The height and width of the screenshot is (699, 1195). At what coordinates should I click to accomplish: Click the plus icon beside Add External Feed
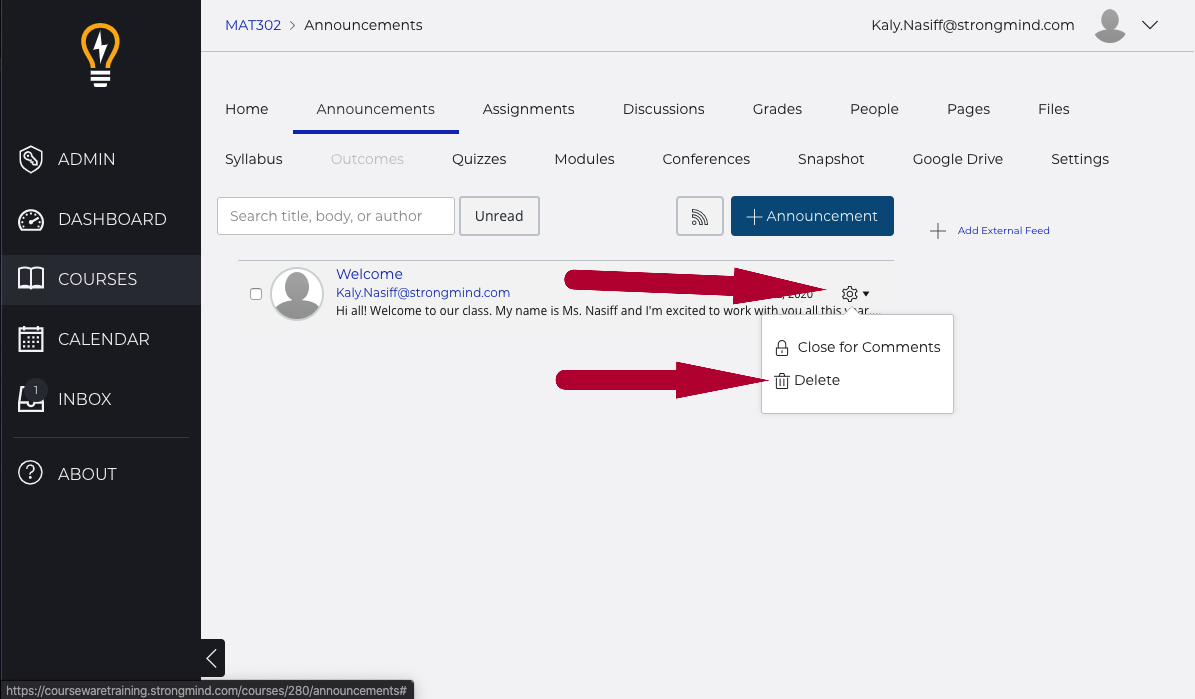point(938,231)
